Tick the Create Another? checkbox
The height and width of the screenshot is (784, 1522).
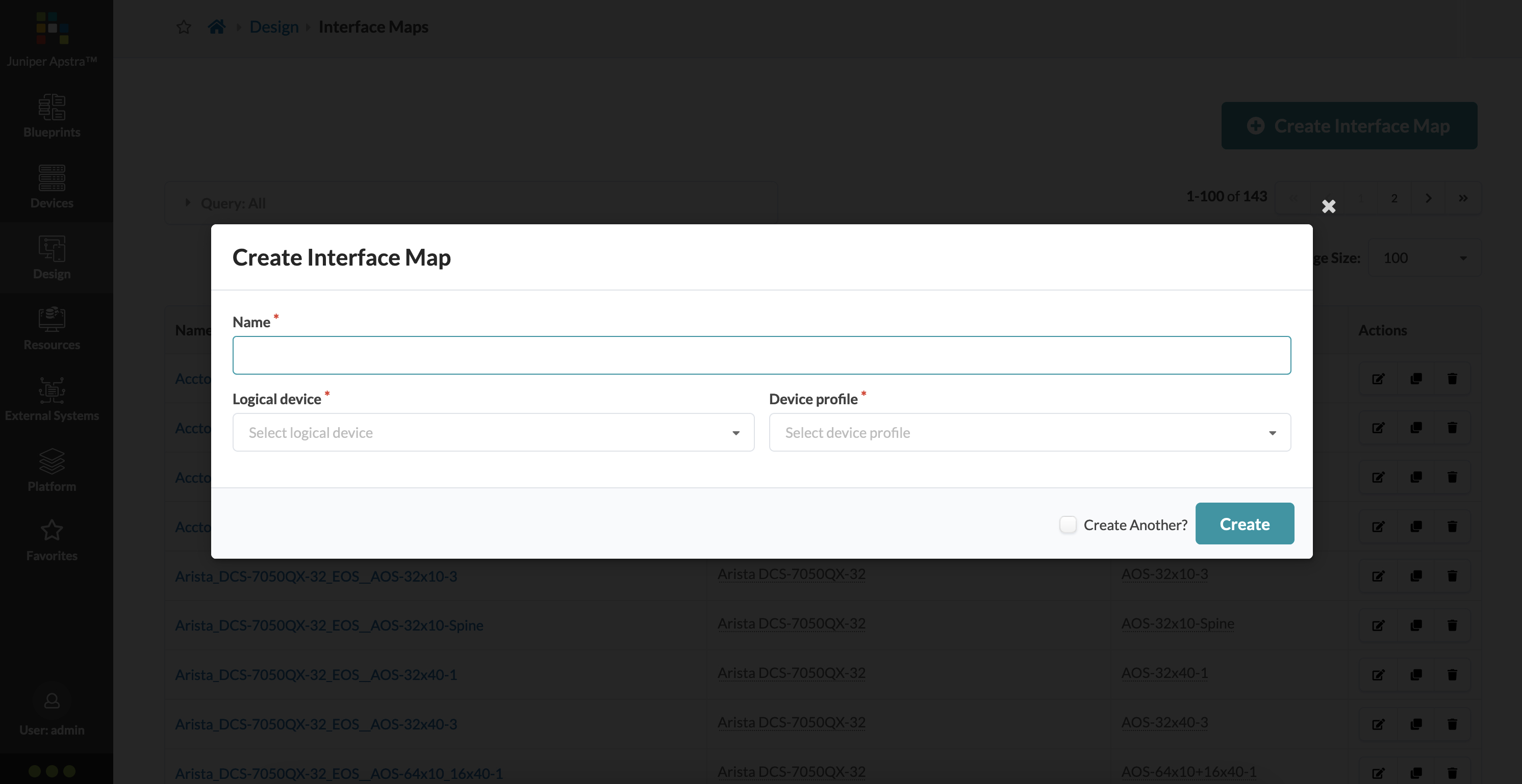[x=1068, y=524]
